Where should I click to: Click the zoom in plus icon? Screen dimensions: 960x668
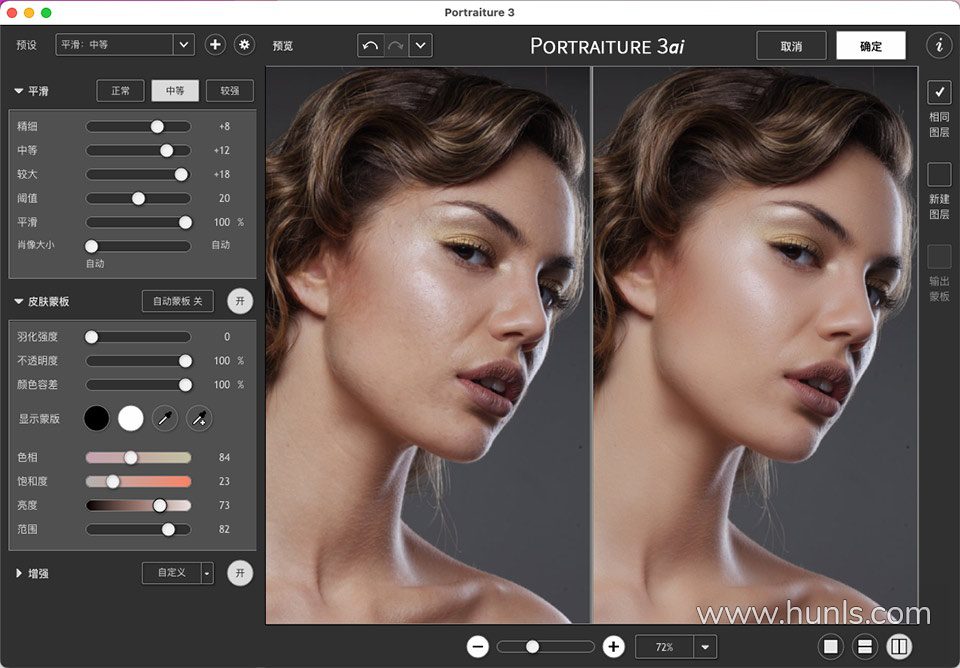pos(614,647)
